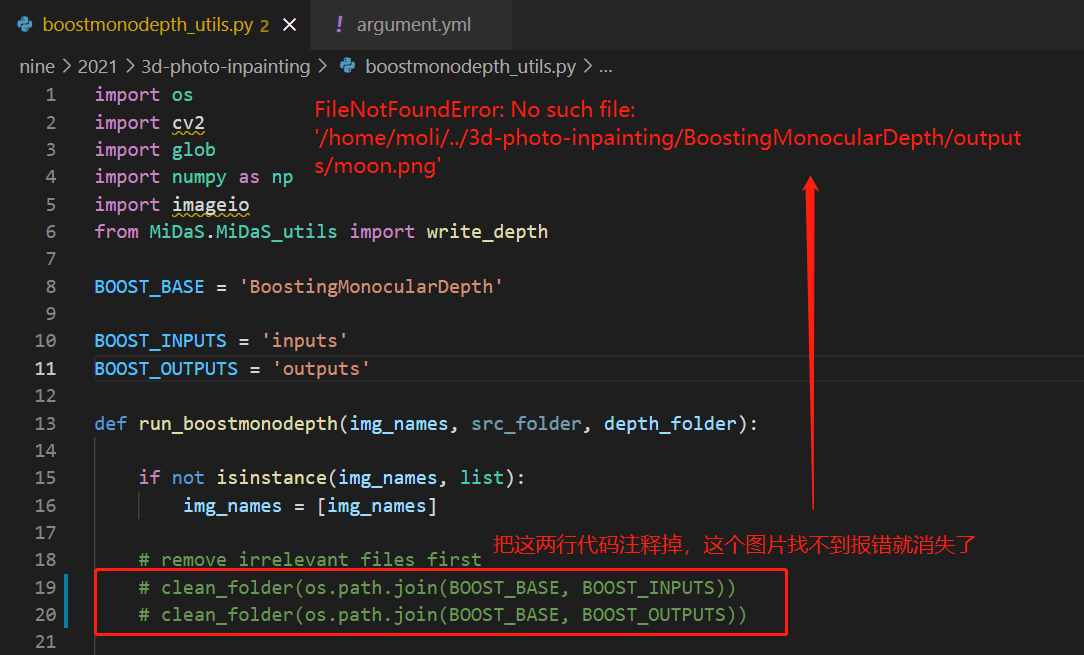Screen dimensions: 1084x655
Task: Click the 'os' module on line 1
Action: pos(183,95)
